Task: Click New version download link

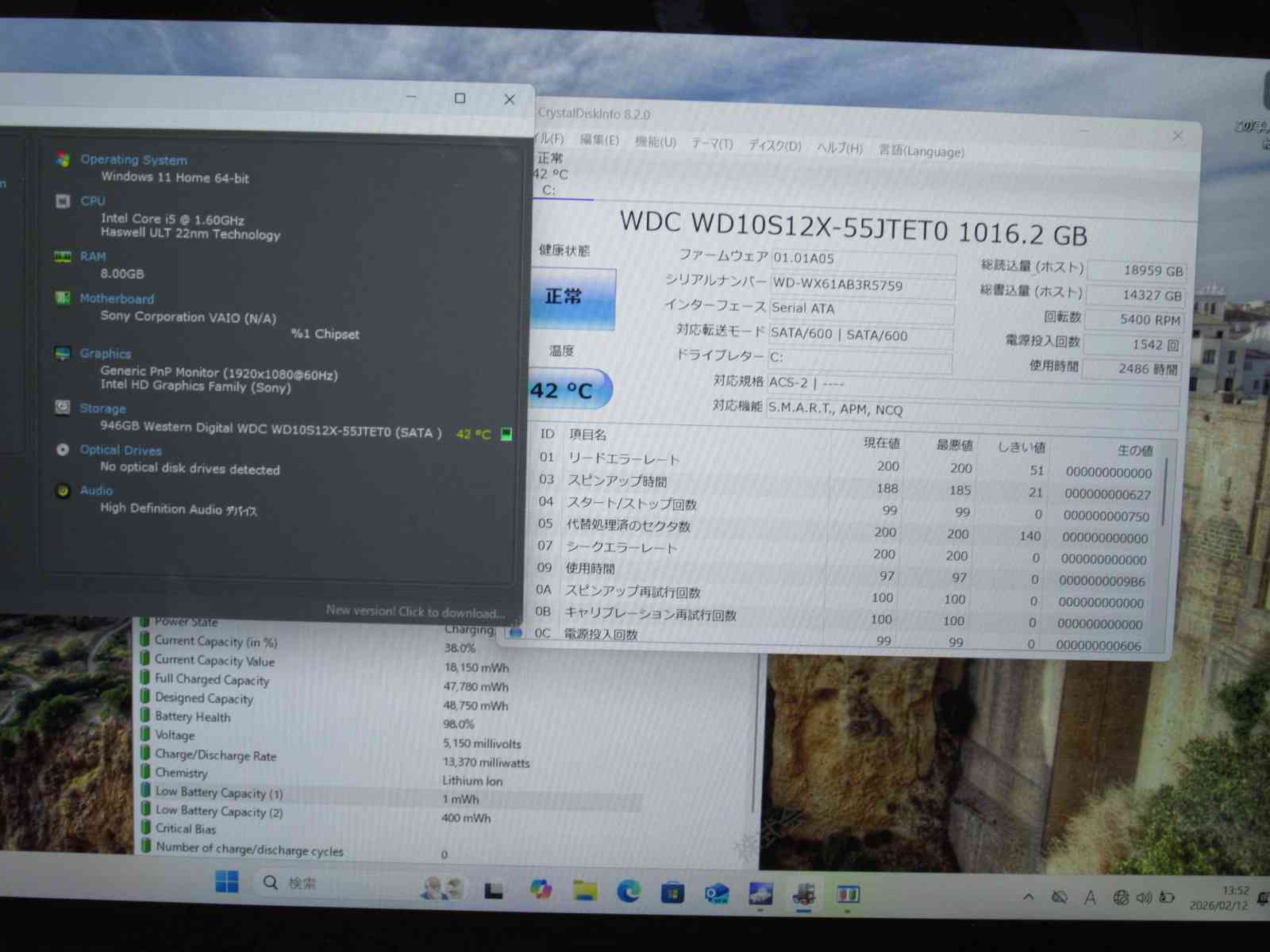Action: point(414,612)
